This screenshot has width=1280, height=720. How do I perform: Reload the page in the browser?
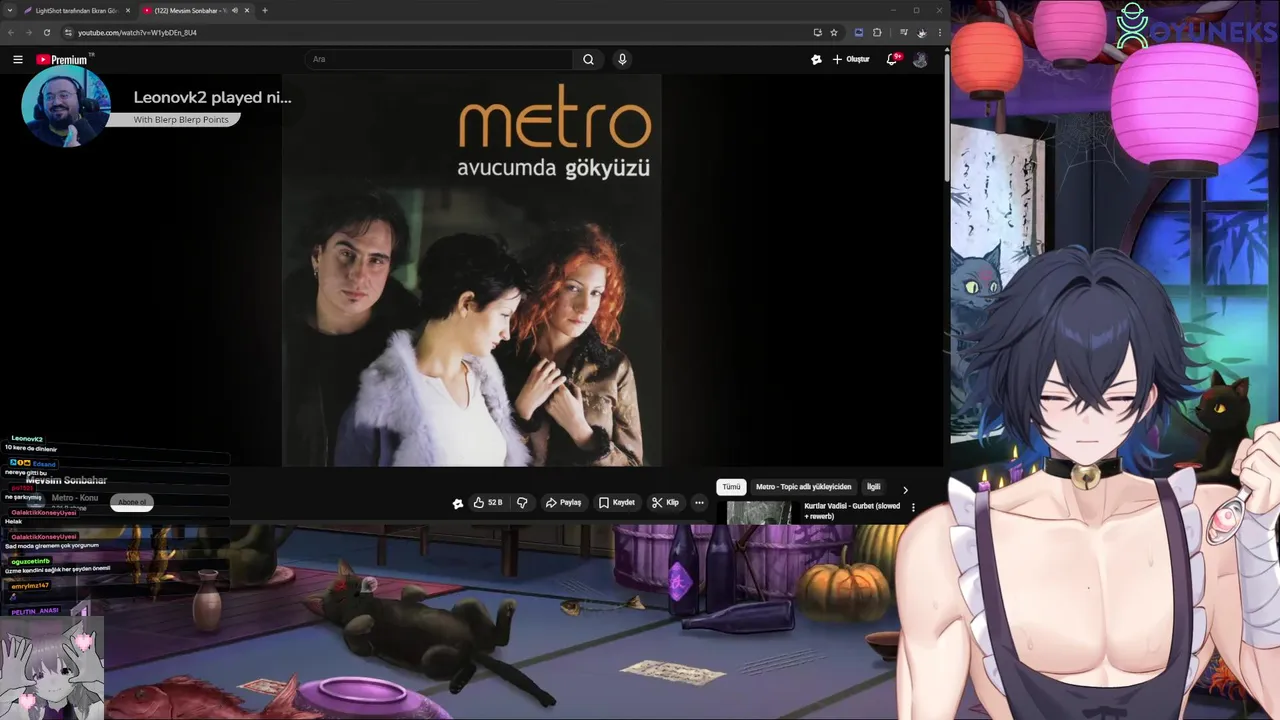[x=46, y=32]
